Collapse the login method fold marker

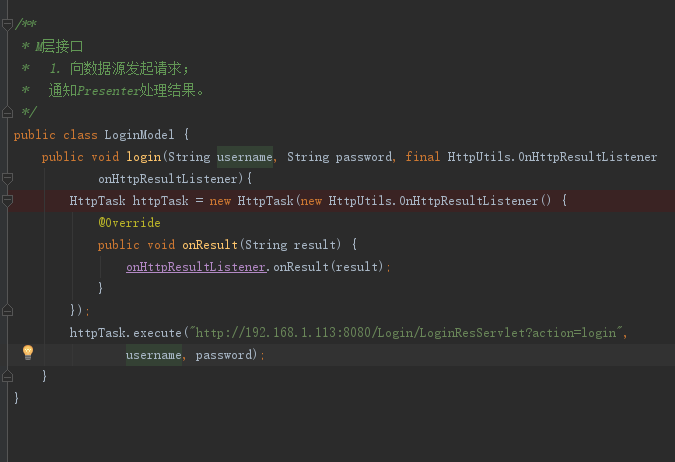(x=7, y=178)
